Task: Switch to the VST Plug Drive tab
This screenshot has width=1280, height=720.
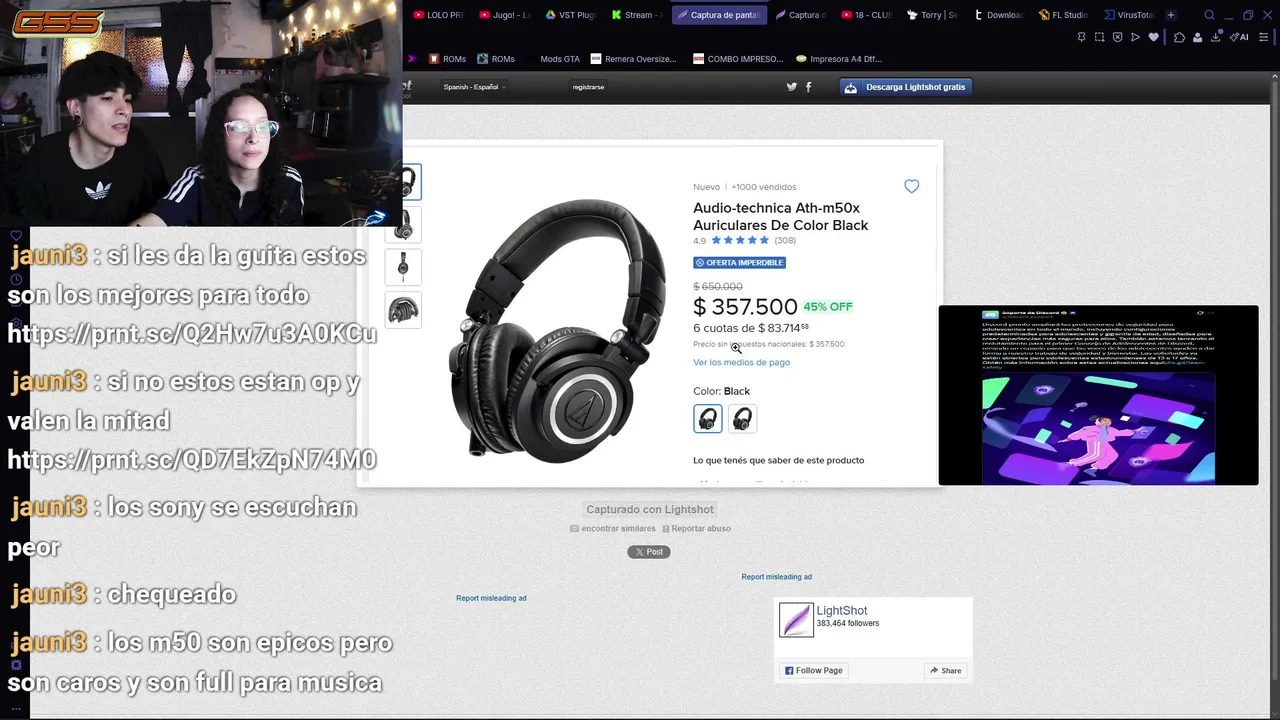Action: point(570,15)
